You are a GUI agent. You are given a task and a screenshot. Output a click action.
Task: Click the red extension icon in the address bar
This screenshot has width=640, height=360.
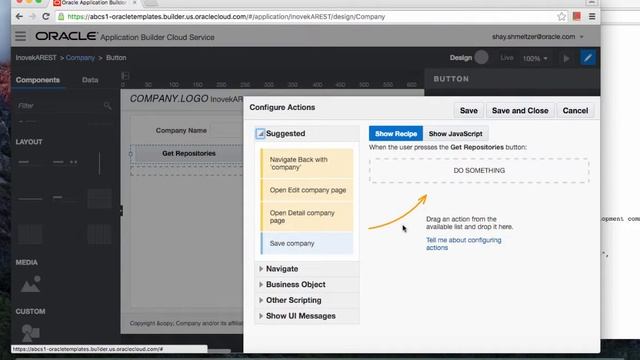(x=577, y=17)
